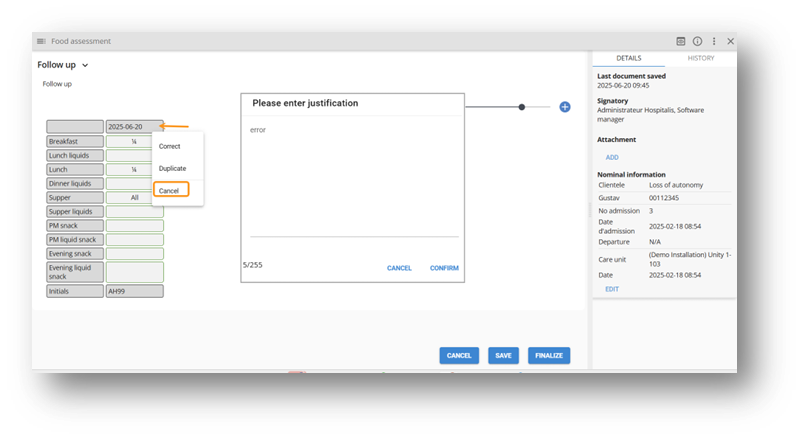The height and width of the screenshot is (438, 802).
Task: Select Cancel in the context menu
Action: pos(169,190)
